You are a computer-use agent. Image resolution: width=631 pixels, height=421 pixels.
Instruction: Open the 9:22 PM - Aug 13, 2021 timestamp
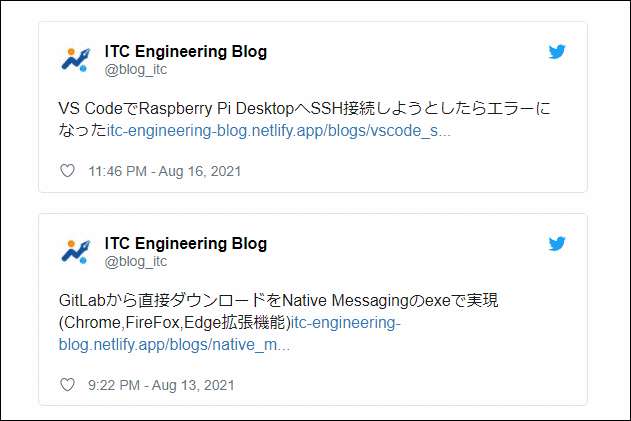161,385
